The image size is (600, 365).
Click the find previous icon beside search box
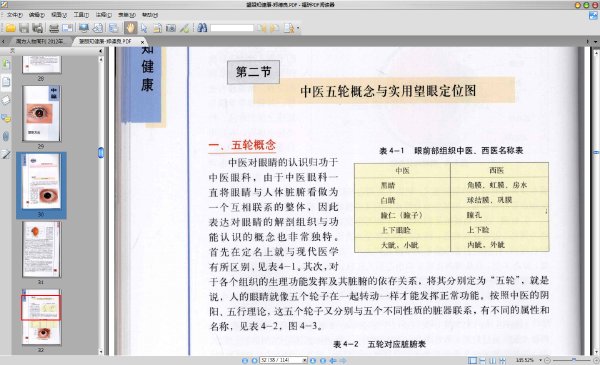(x=262, y=28)
